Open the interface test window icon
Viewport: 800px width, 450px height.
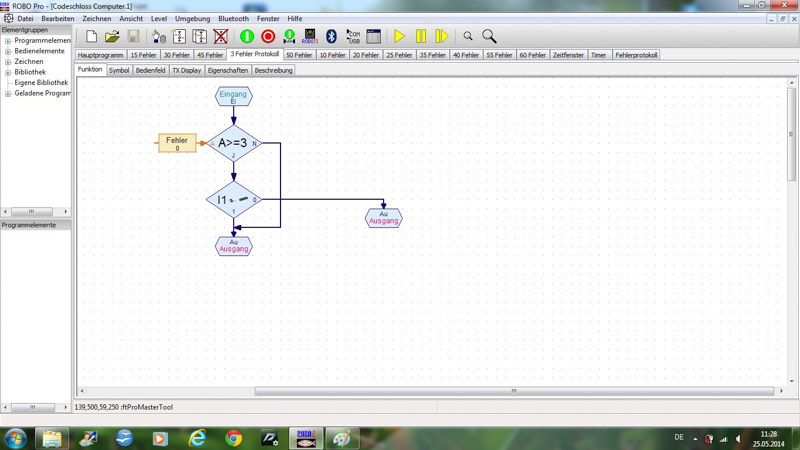coord(373,36)
